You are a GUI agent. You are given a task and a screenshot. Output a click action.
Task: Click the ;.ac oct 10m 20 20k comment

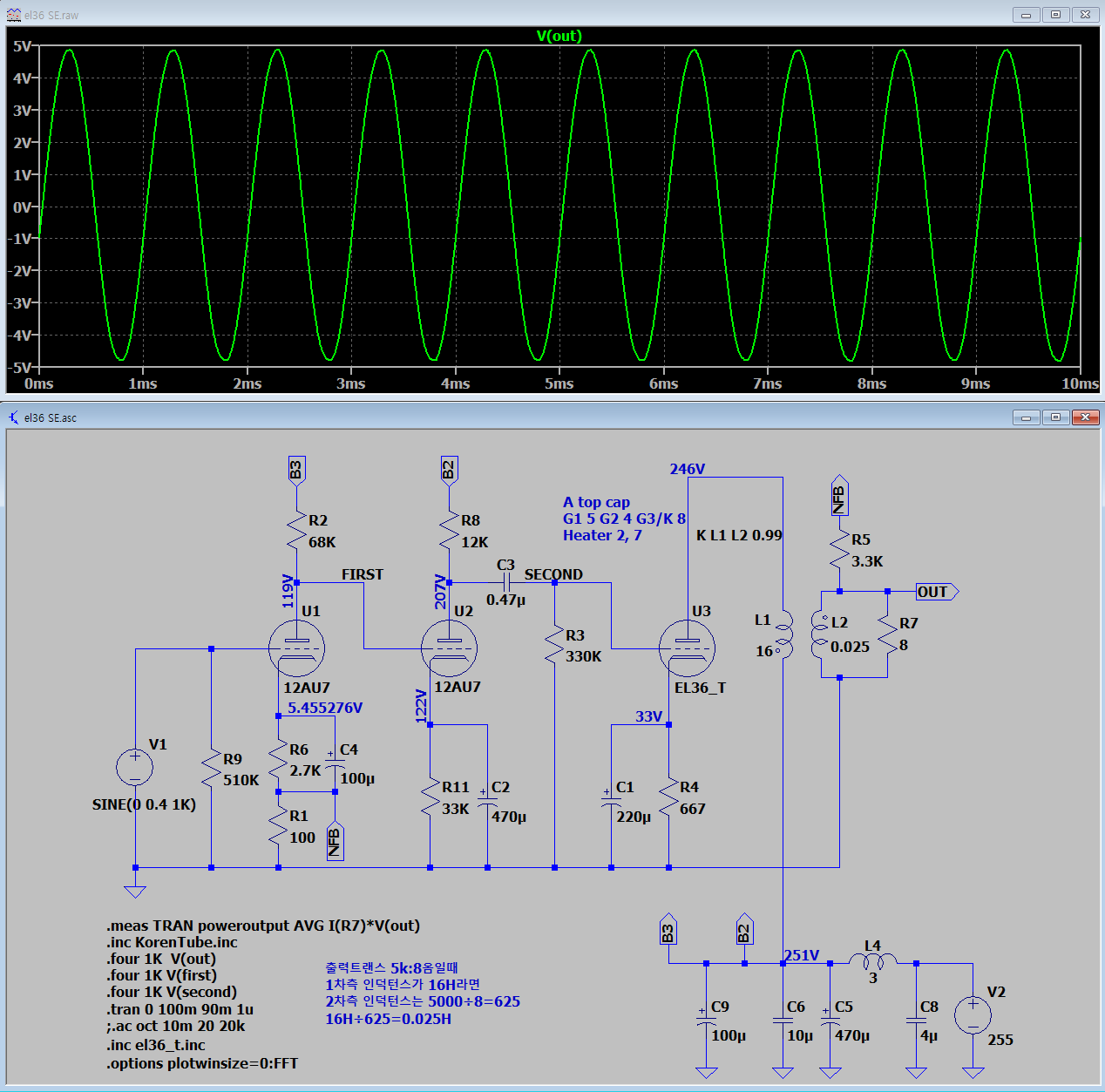176,1026
